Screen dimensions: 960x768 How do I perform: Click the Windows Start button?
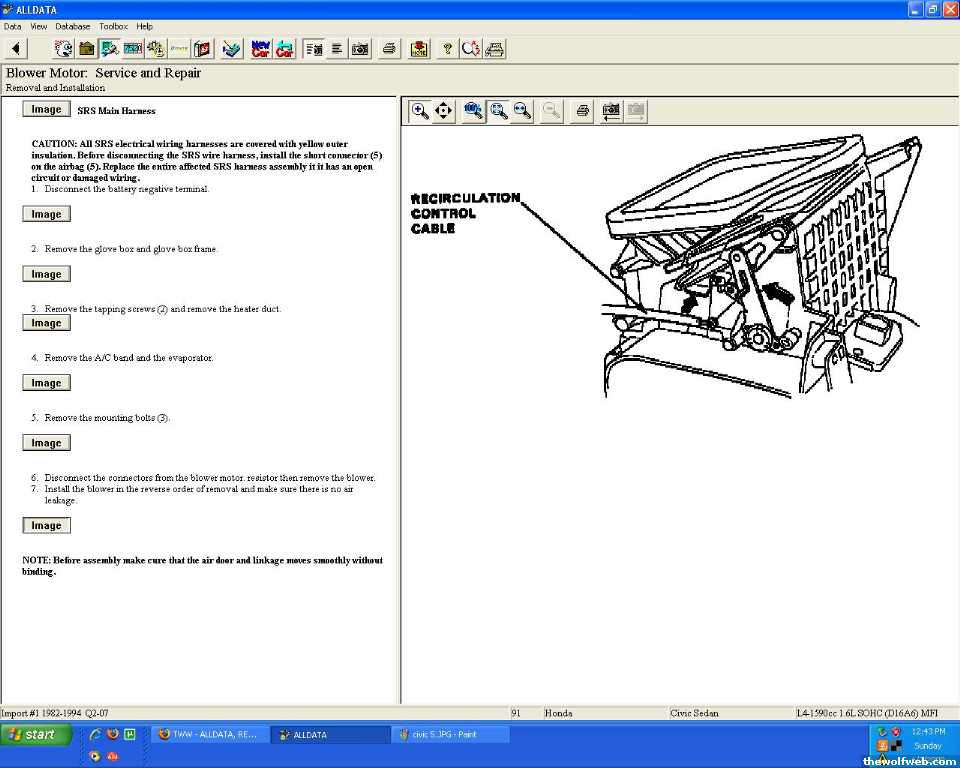pyautogui.click(x=36, y=734)
